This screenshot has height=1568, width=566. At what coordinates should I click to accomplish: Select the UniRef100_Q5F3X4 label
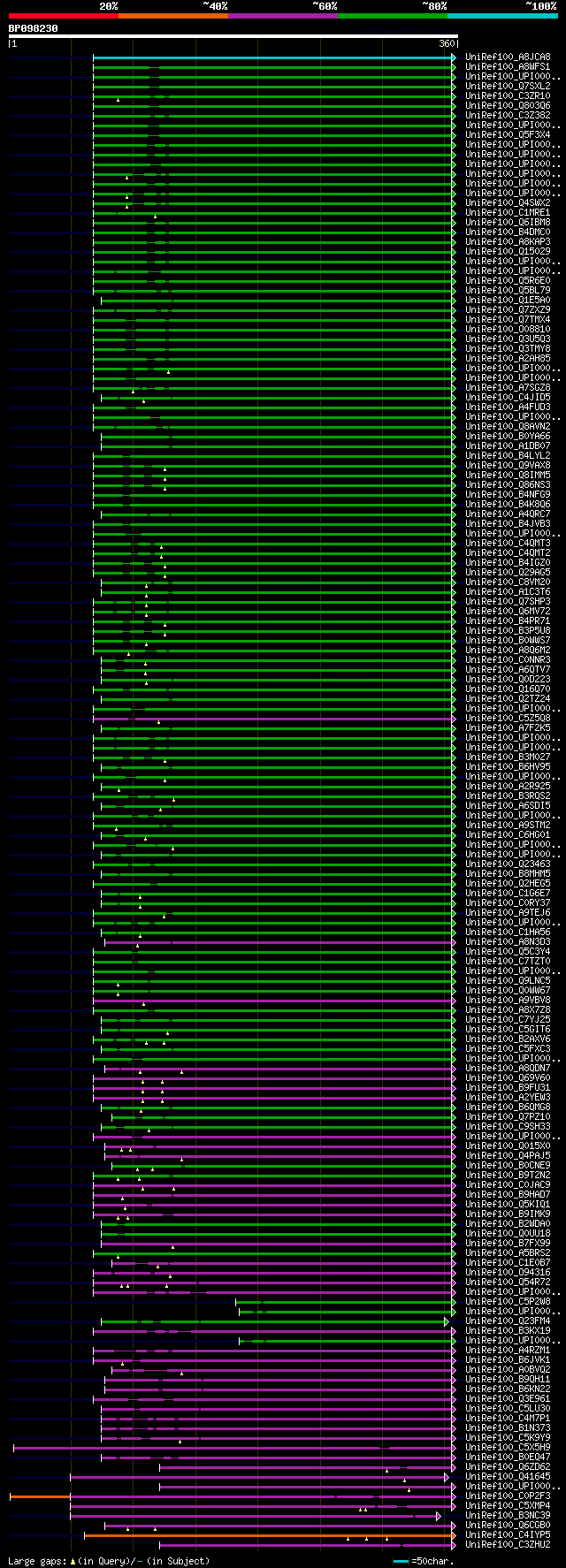[508, 135]
